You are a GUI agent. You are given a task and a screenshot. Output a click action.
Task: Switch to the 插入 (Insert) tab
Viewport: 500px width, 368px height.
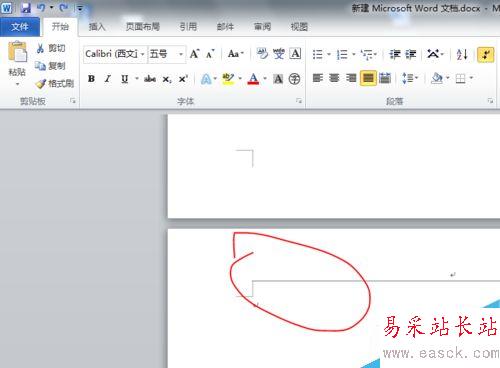97,26
